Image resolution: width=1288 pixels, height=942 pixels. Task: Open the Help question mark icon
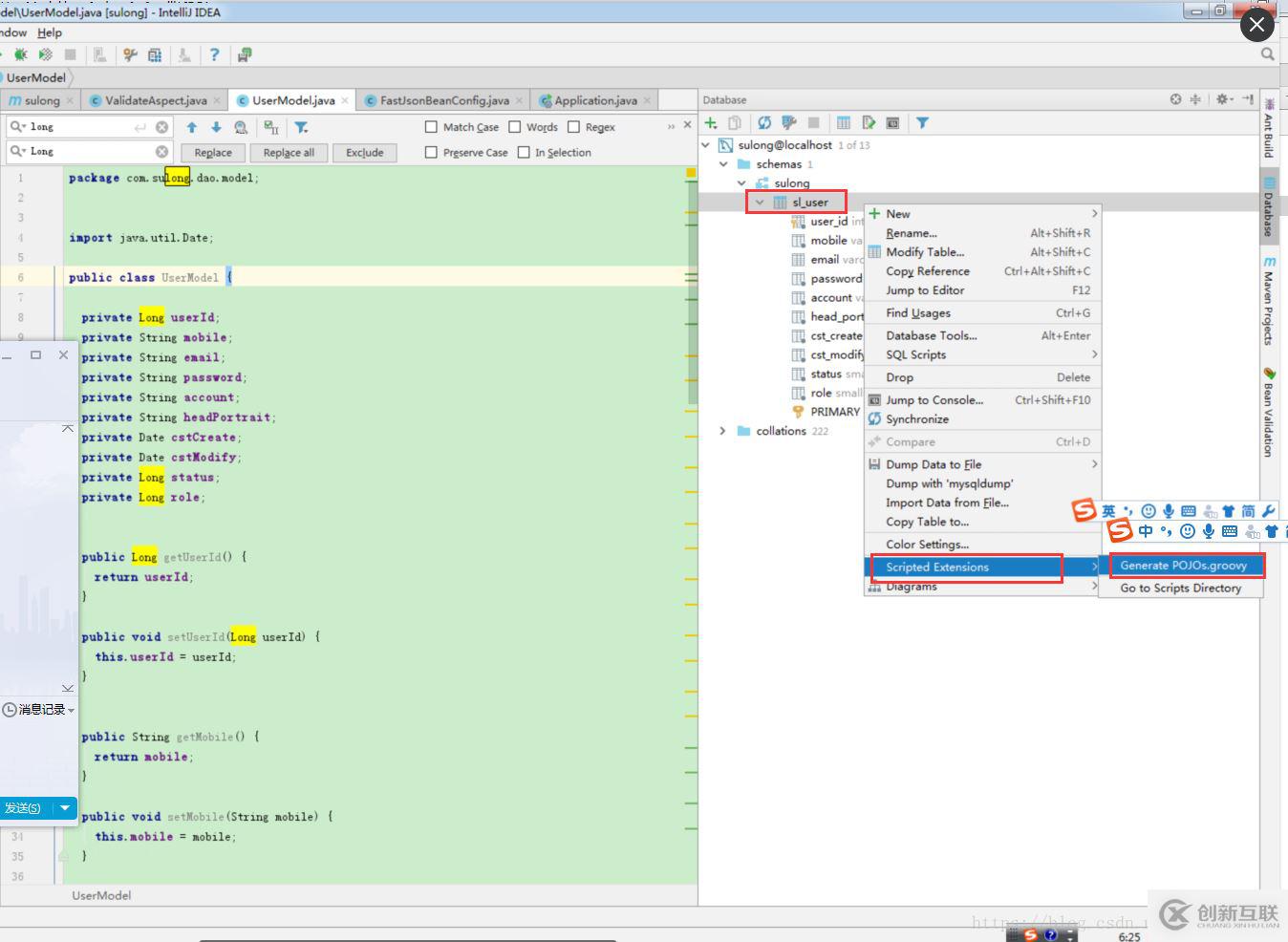[214, 55]
